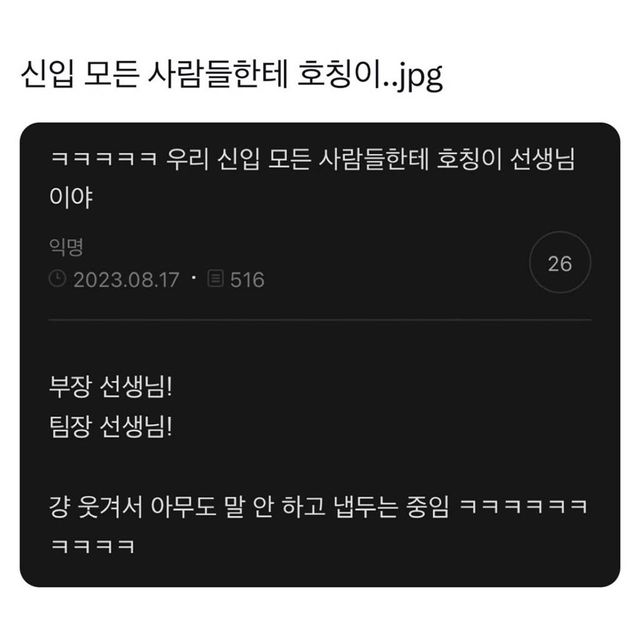Click the words 우리 신입 in the post title
The image size is (640, 633).
coord(213,158)
